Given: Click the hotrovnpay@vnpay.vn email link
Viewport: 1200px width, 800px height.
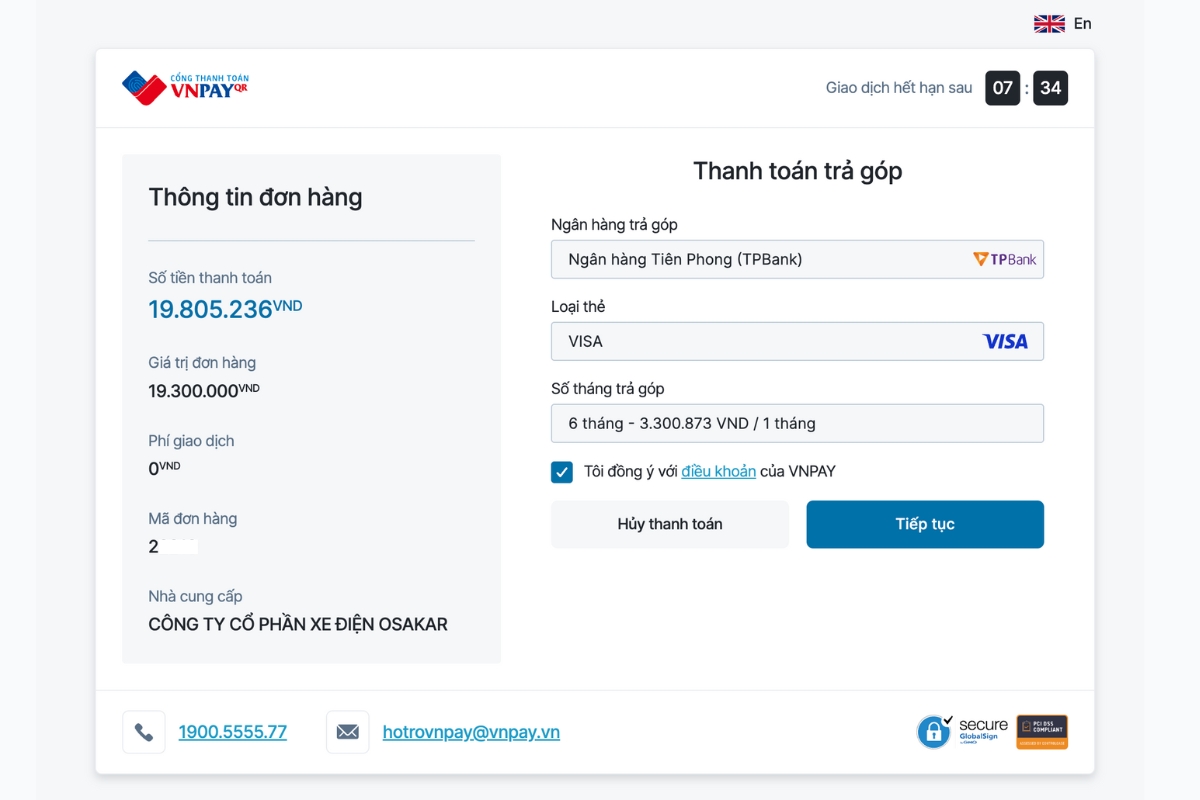Looking at the screenshot, I should (471, 732).
